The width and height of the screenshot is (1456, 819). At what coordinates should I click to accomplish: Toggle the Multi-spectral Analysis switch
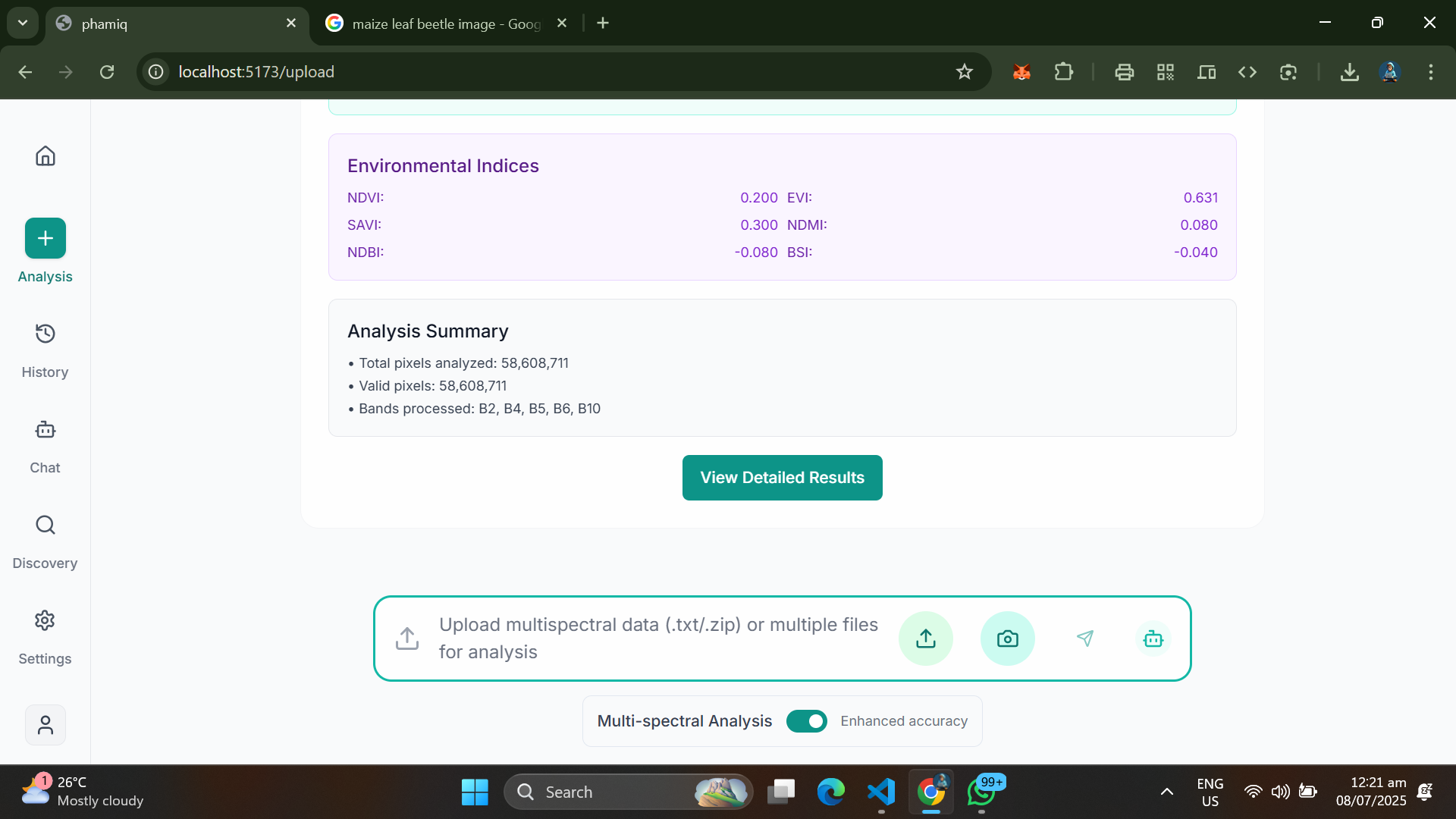806,721
